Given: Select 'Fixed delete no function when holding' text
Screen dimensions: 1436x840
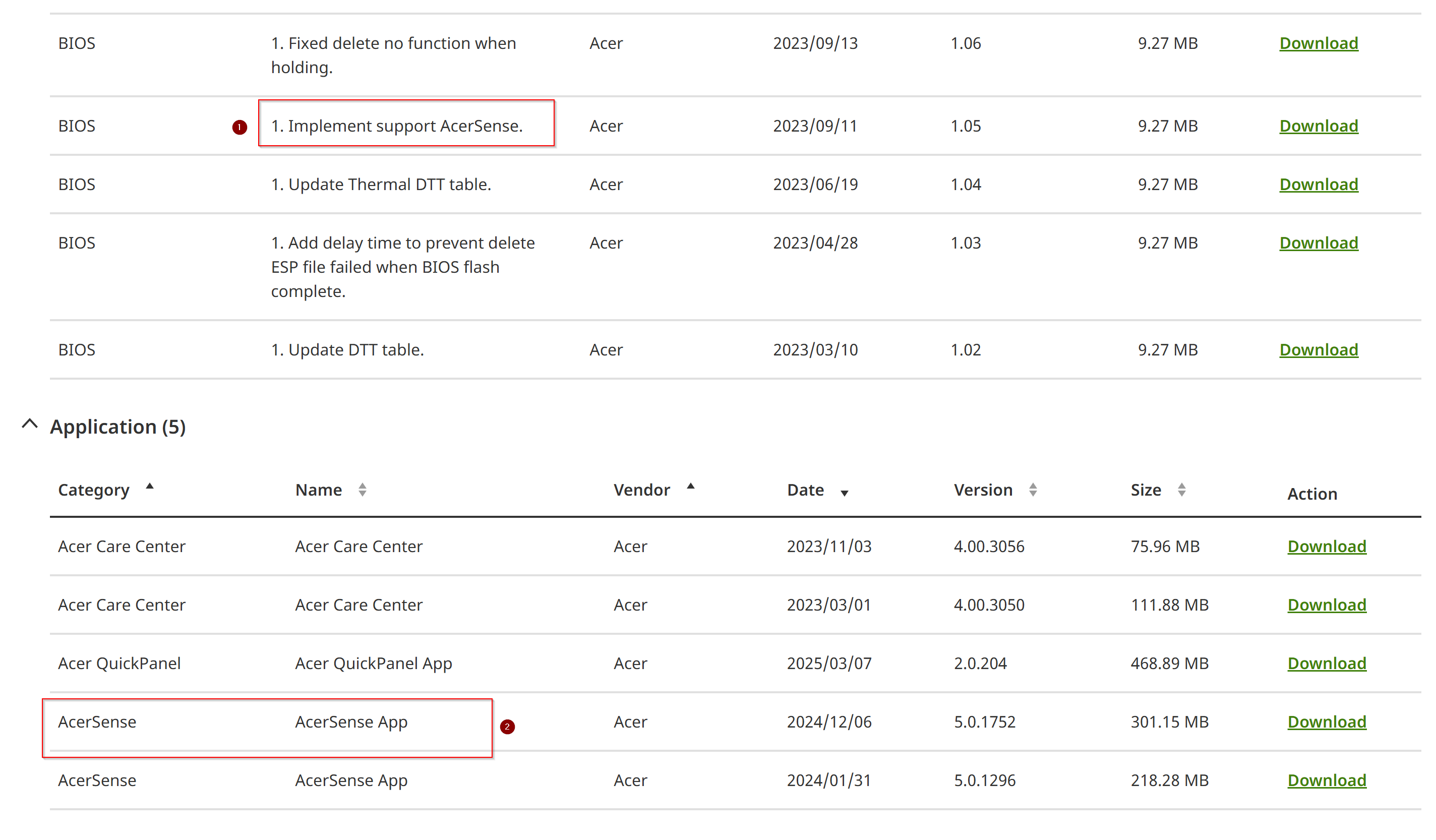Looking at the screenshot, I should pos(393,55).
